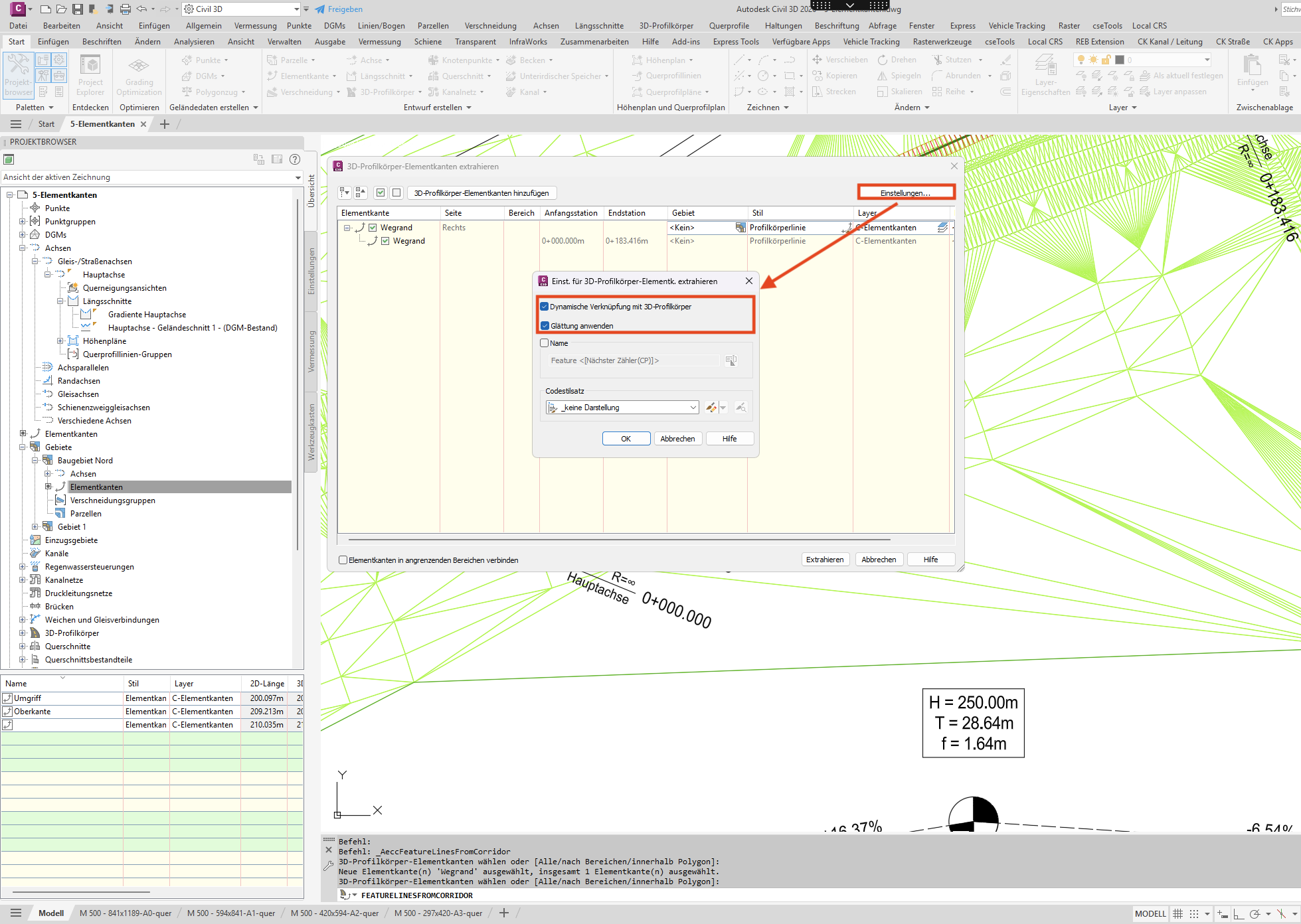Click the horizontal scrollbar under the Elementkanten list
The image size is (1301, 924).
[81, 892]
